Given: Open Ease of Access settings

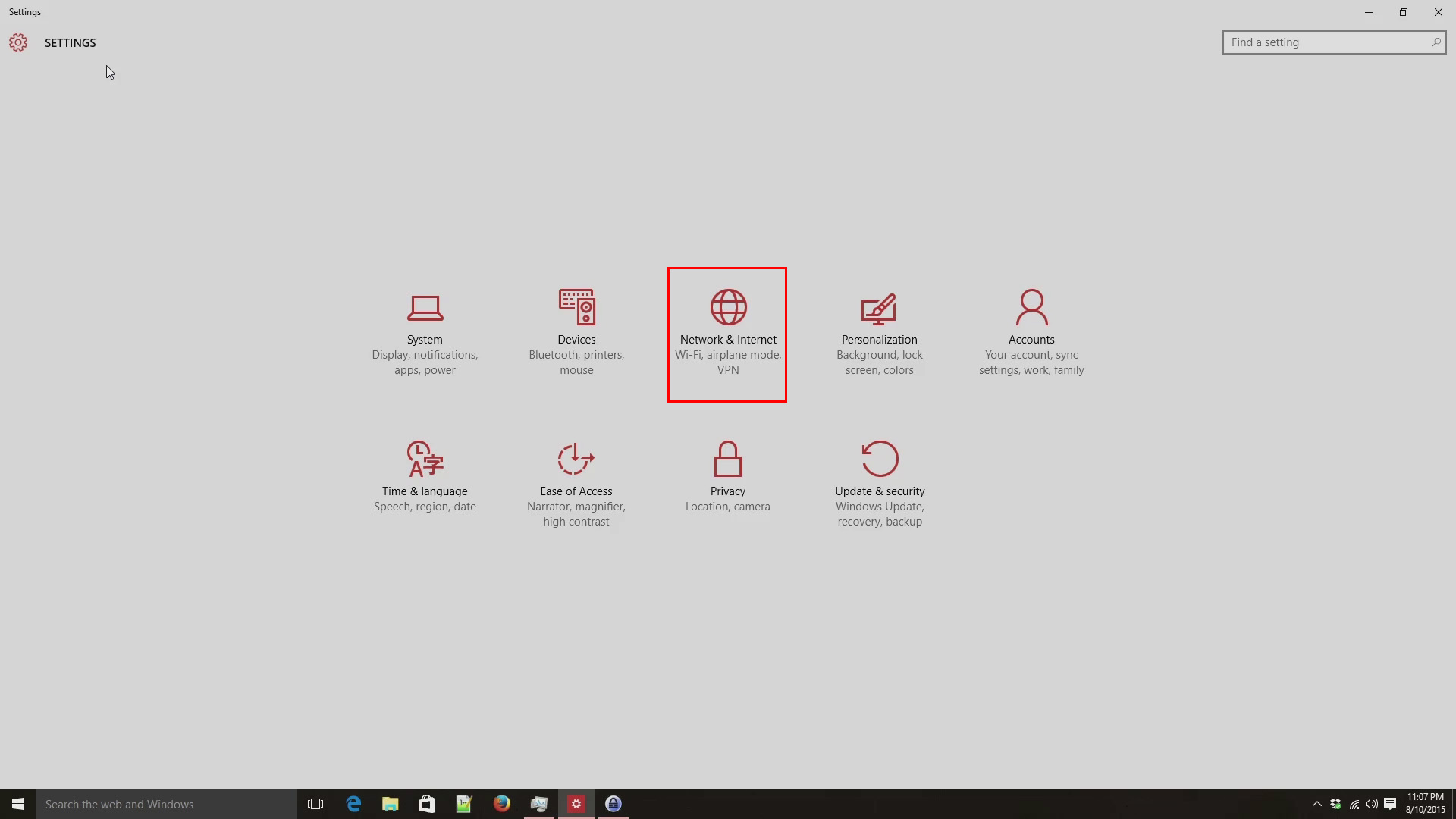Looking at the screenshot, I should point(576,485).
